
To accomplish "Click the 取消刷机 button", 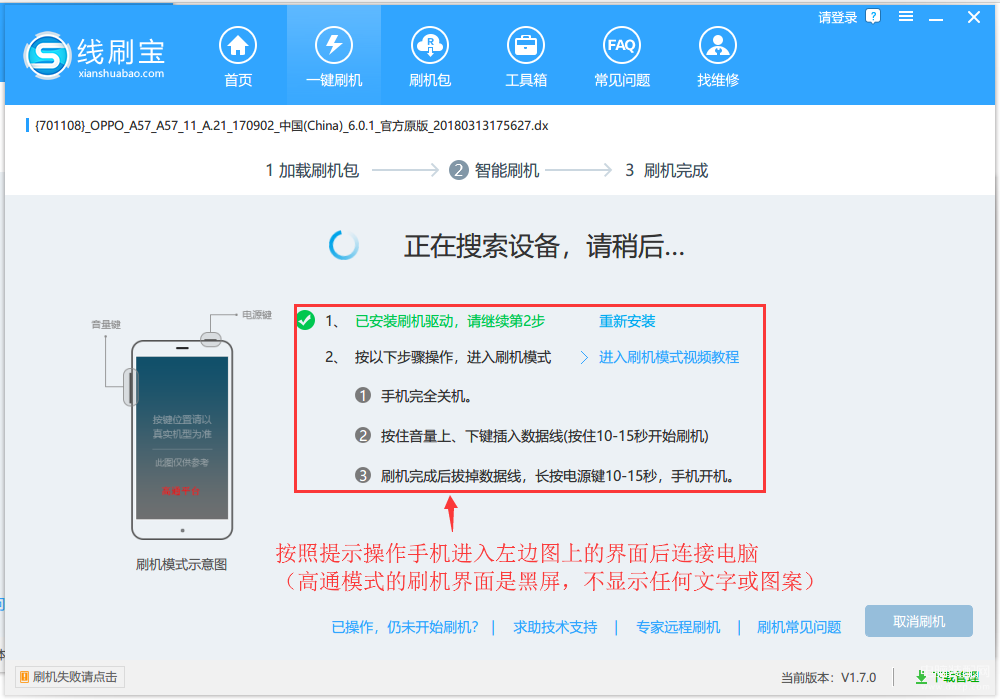I will pyautogui.click(x=918, y=621).
